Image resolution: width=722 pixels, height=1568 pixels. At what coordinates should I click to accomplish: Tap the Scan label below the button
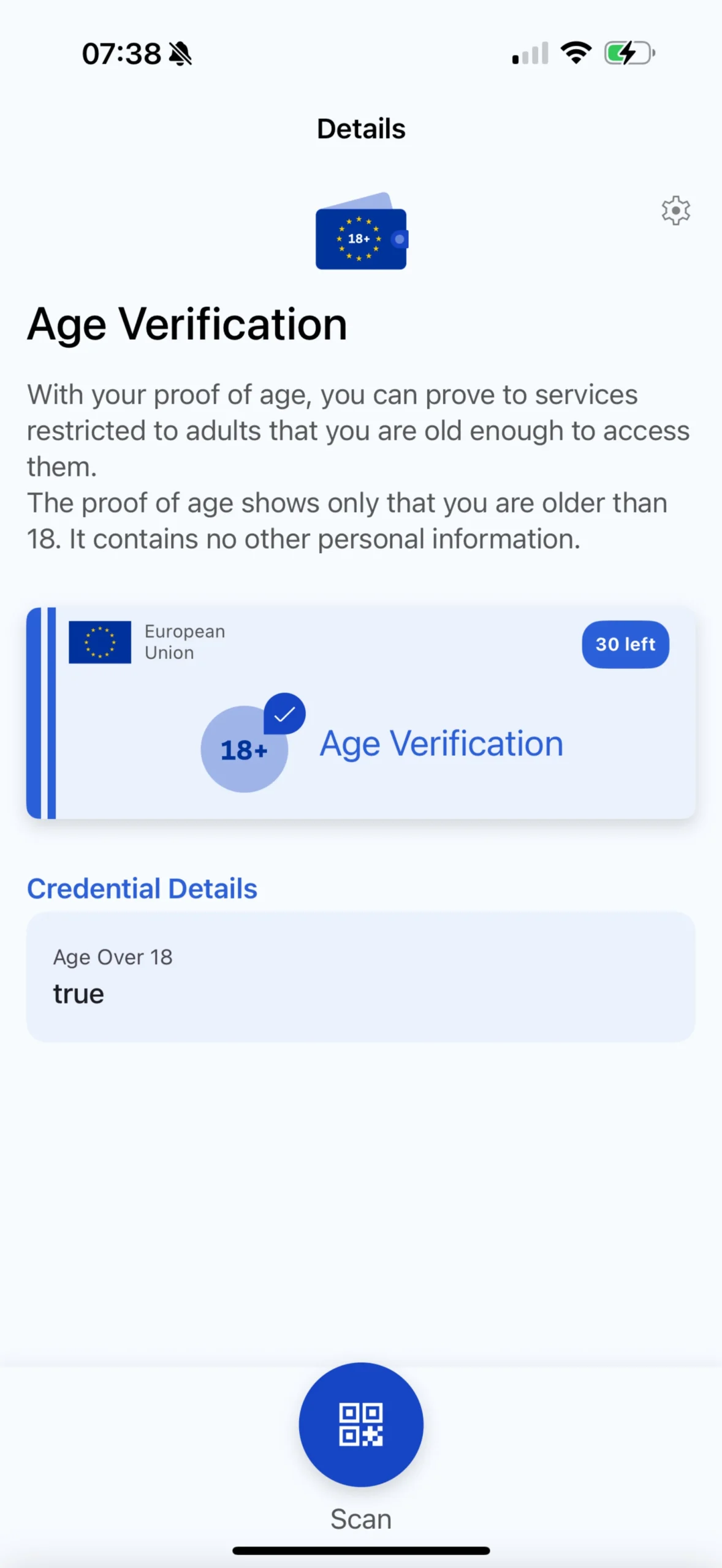(361, 1519)
